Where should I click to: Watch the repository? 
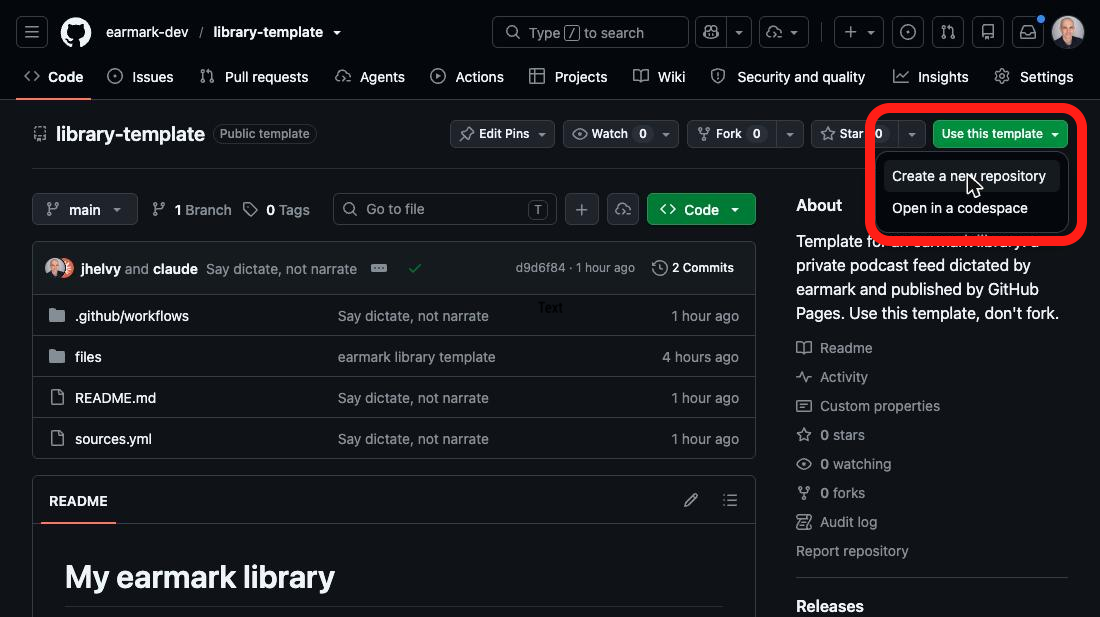tap(609, 134)
